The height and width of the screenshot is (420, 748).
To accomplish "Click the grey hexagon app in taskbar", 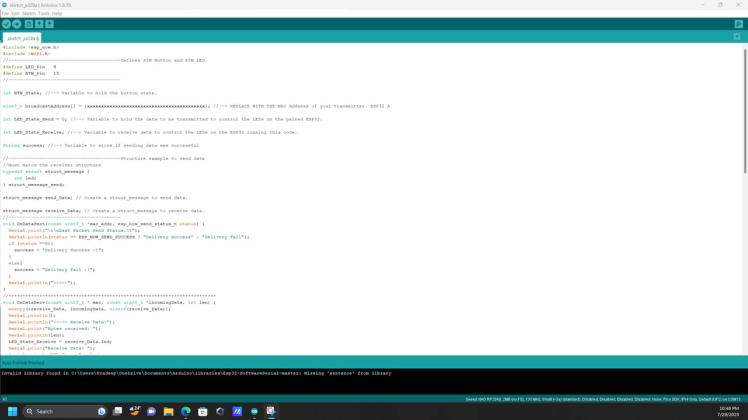I will [x=220, y=411].
